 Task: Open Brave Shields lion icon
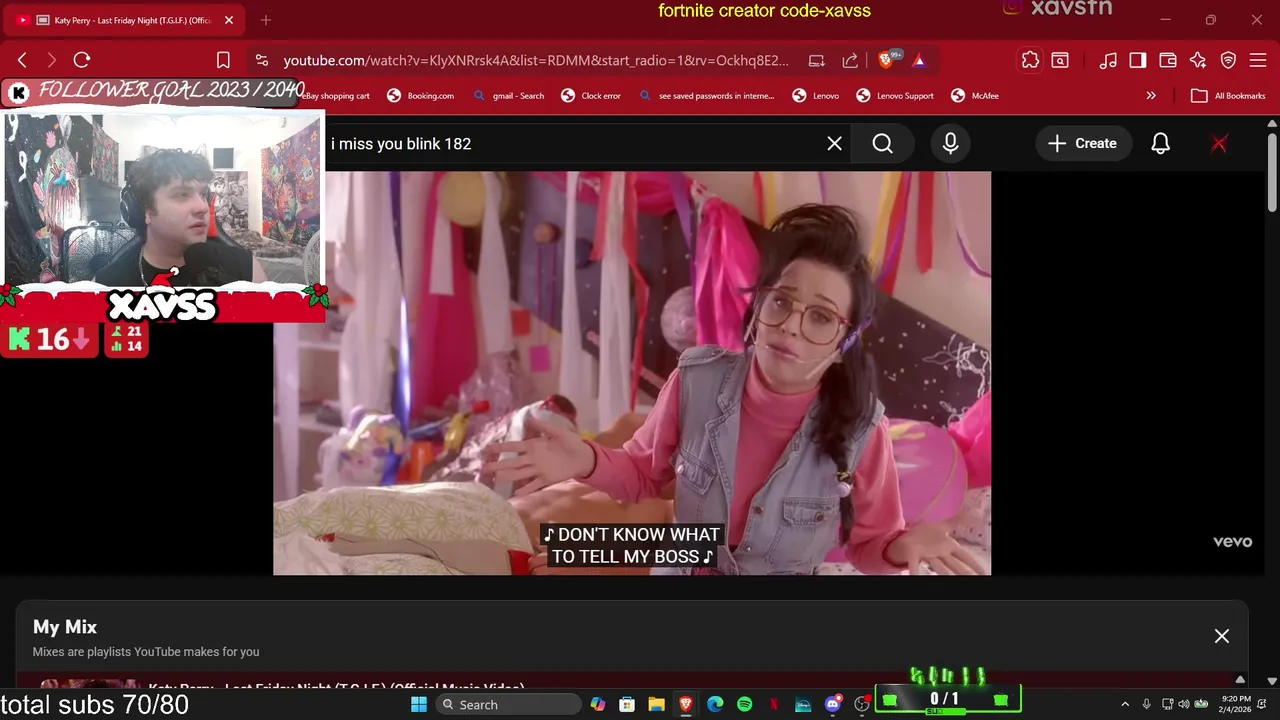point(886,60)
